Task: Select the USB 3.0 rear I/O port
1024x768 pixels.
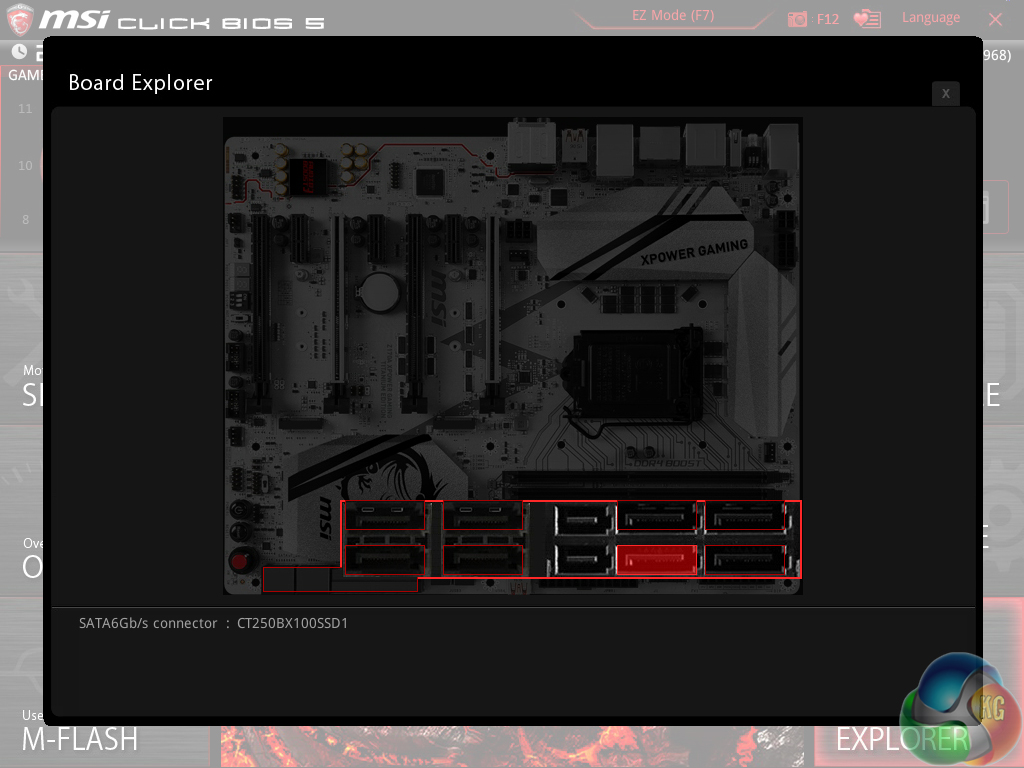Action: pyautogui.click(x=574, y=146)
